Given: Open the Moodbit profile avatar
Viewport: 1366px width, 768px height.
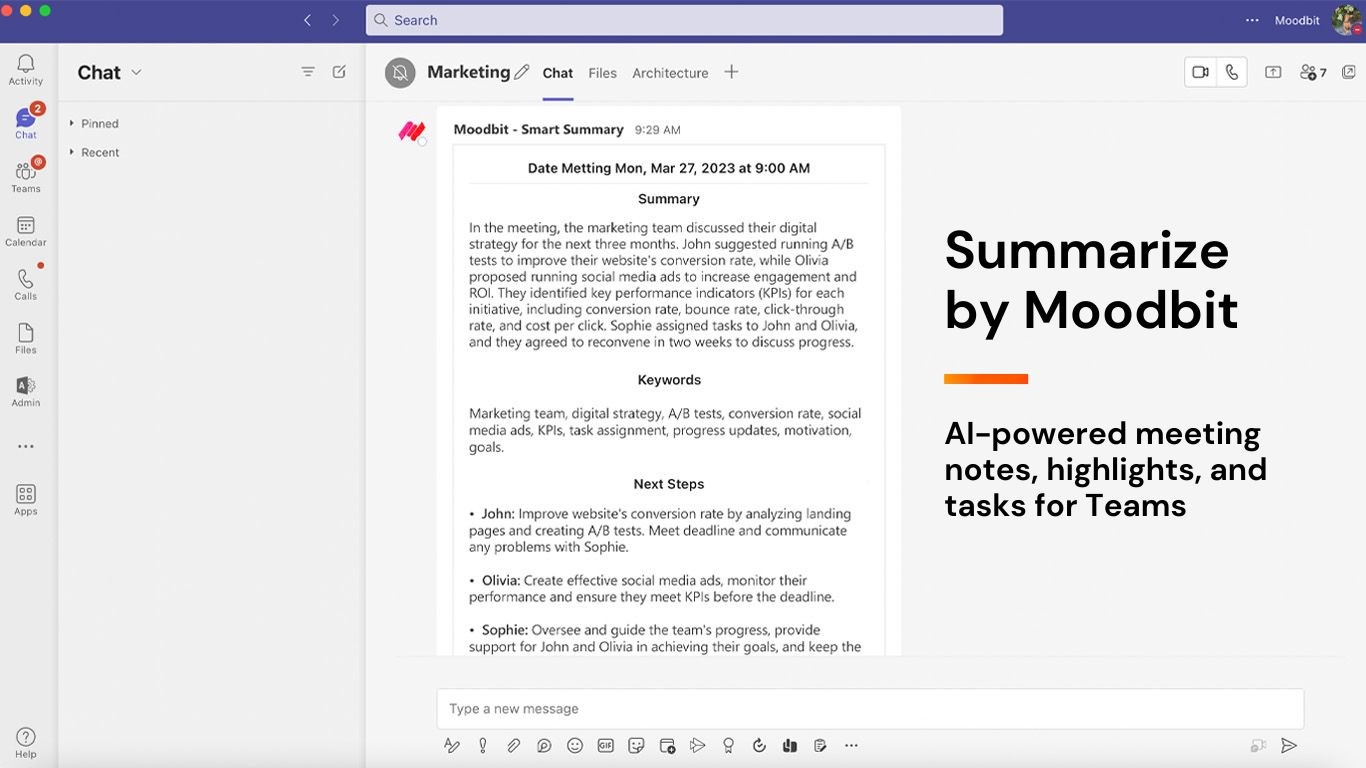Looking at the screenshot, I should pyautogui.click(x=1346, y=20).
